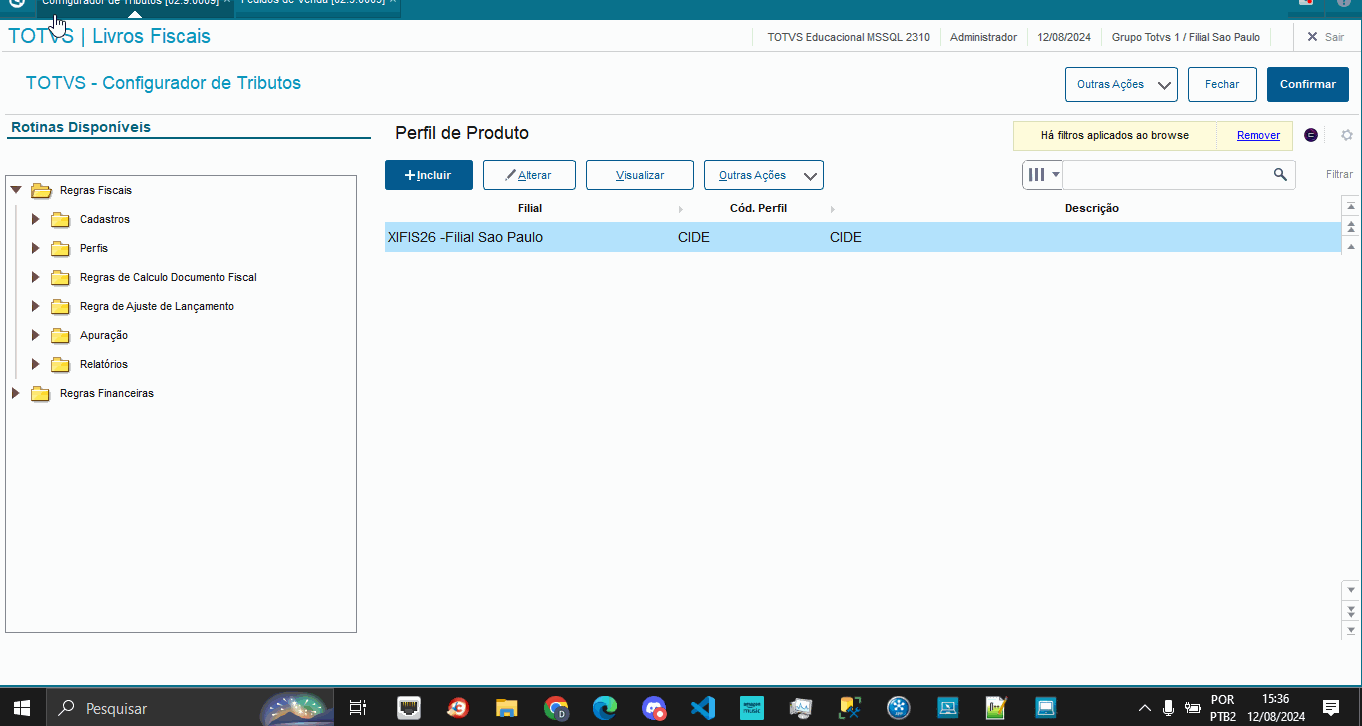Expand the Regras Financeiras tree node
Screen dimensions: 1362x726
click(15, 393)
